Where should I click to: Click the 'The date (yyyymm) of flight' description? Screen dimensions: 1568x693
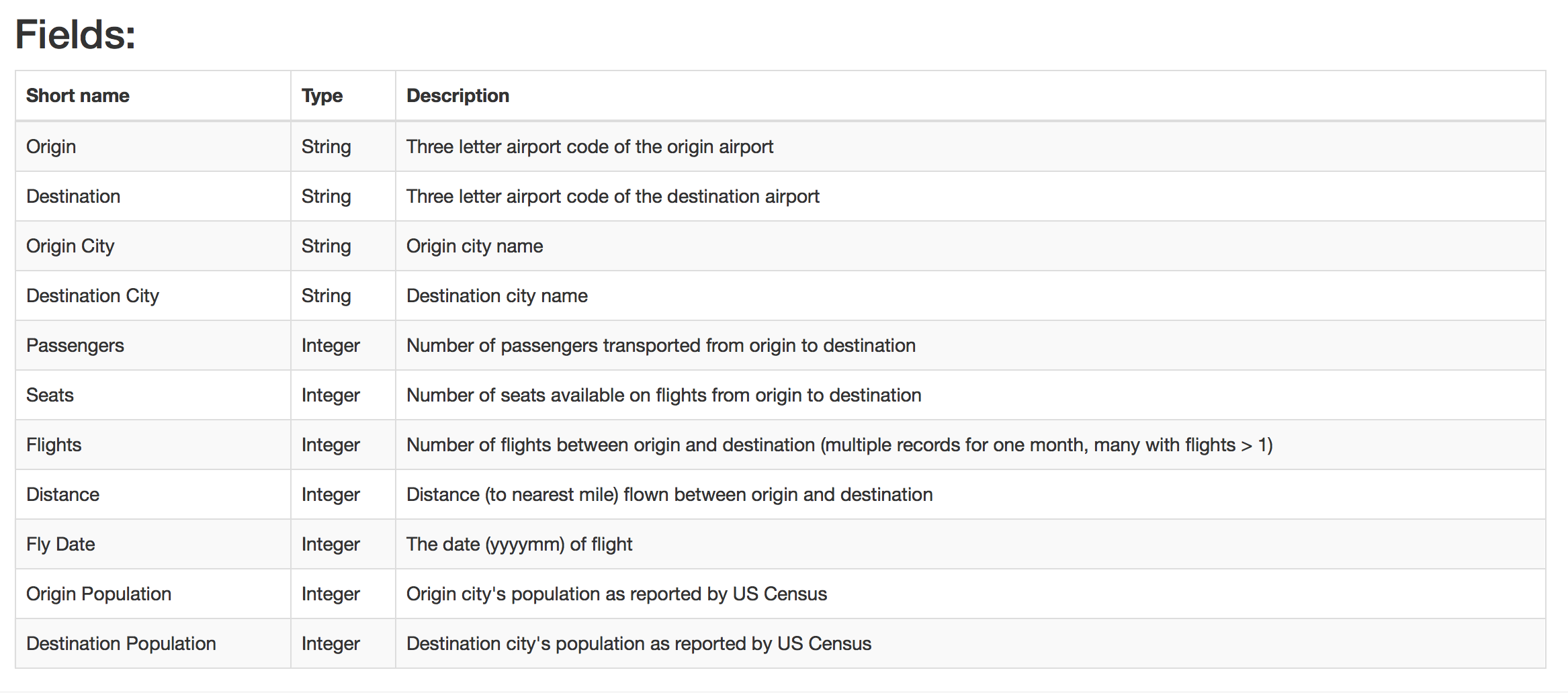click(x=519, y=544)
